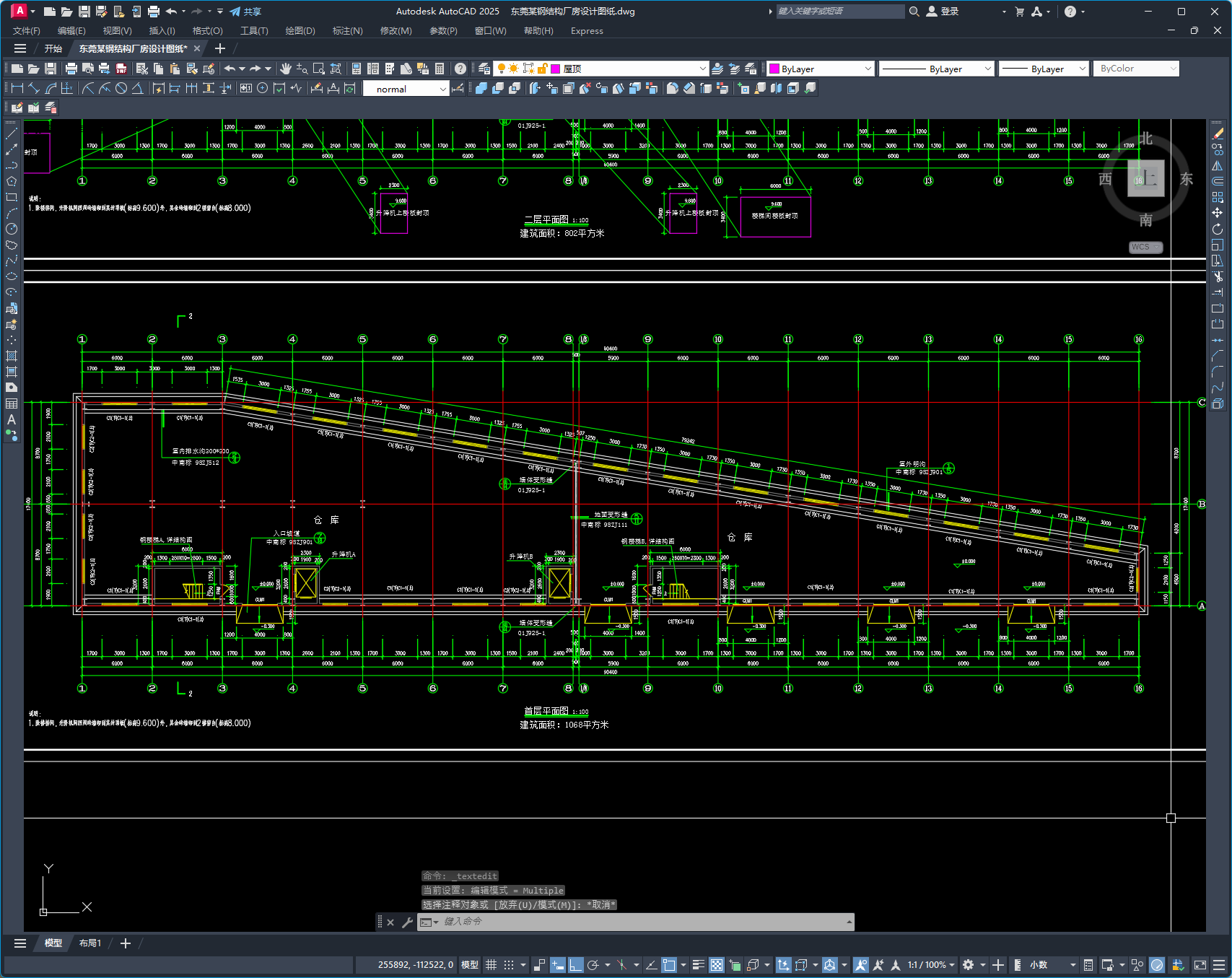Image resolution: width=1232 pixels, height=978 pixels.
Task: Click the 共享 share button
Action: click(245, 12)
